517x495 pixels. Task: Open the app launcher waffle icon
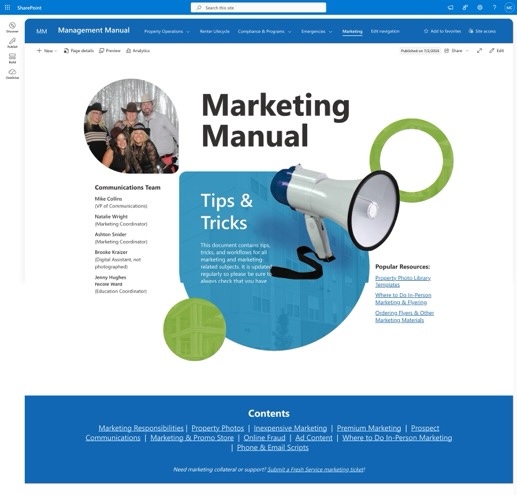click(7, 7)
